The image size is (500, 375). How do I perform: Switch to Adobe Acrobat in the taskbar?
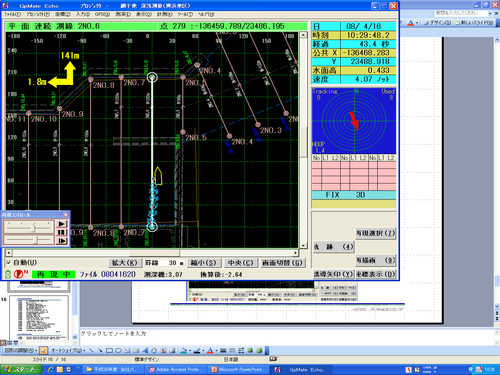click(176, 370)
